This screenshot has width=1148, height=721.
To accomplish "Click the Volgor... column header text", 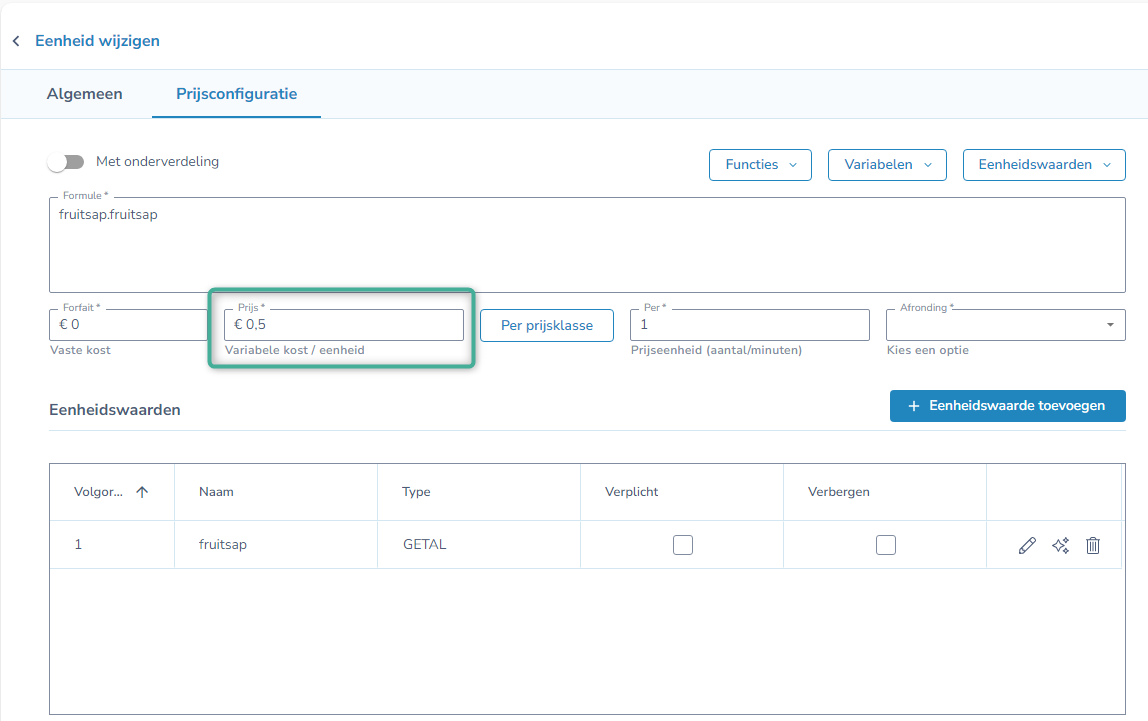I will pyautogui.click(x=98, y=492).
